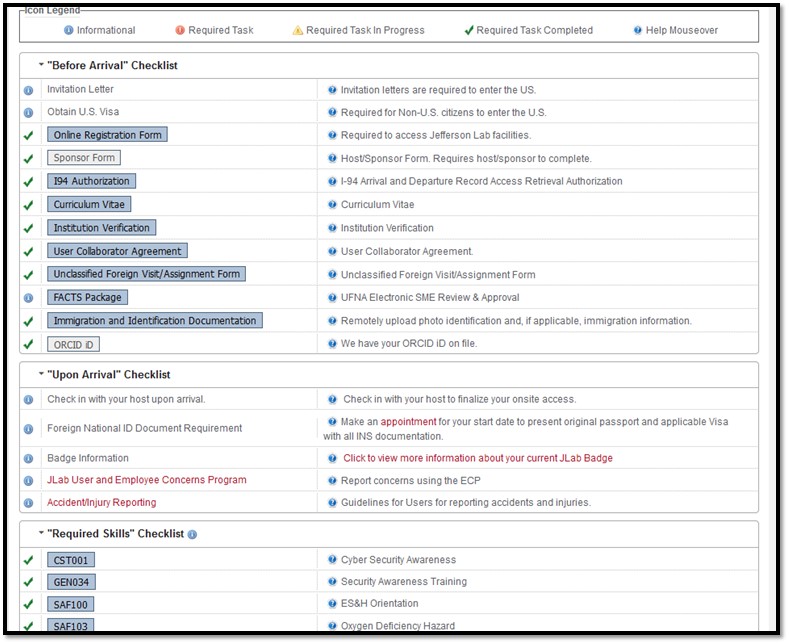Screen dimensions: 789x644
Task: Click the Required Task legend icon
Action: 180,30
